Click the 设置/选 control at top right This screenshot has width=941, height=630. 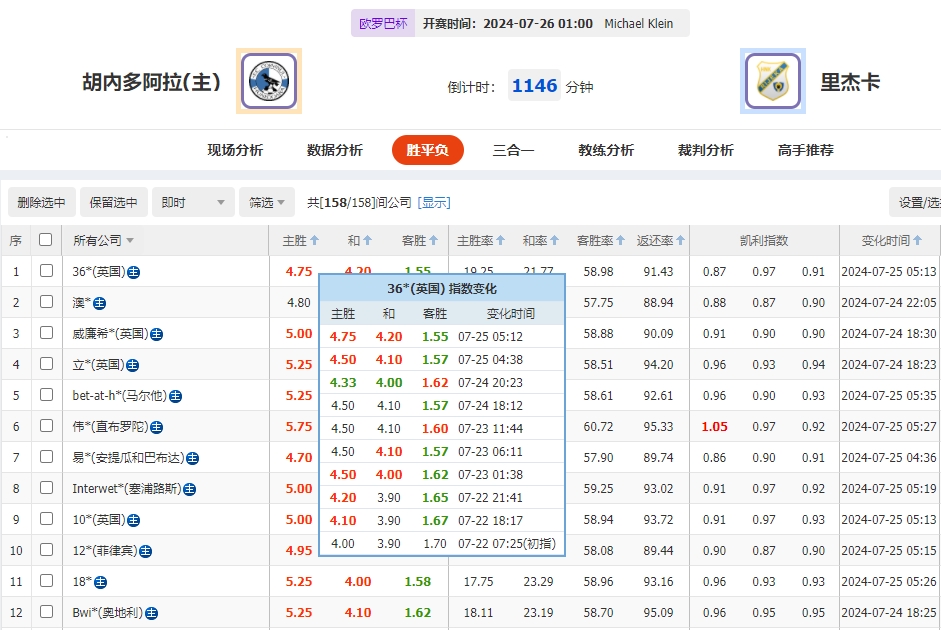pyautogui.click(x=915, y=201)
